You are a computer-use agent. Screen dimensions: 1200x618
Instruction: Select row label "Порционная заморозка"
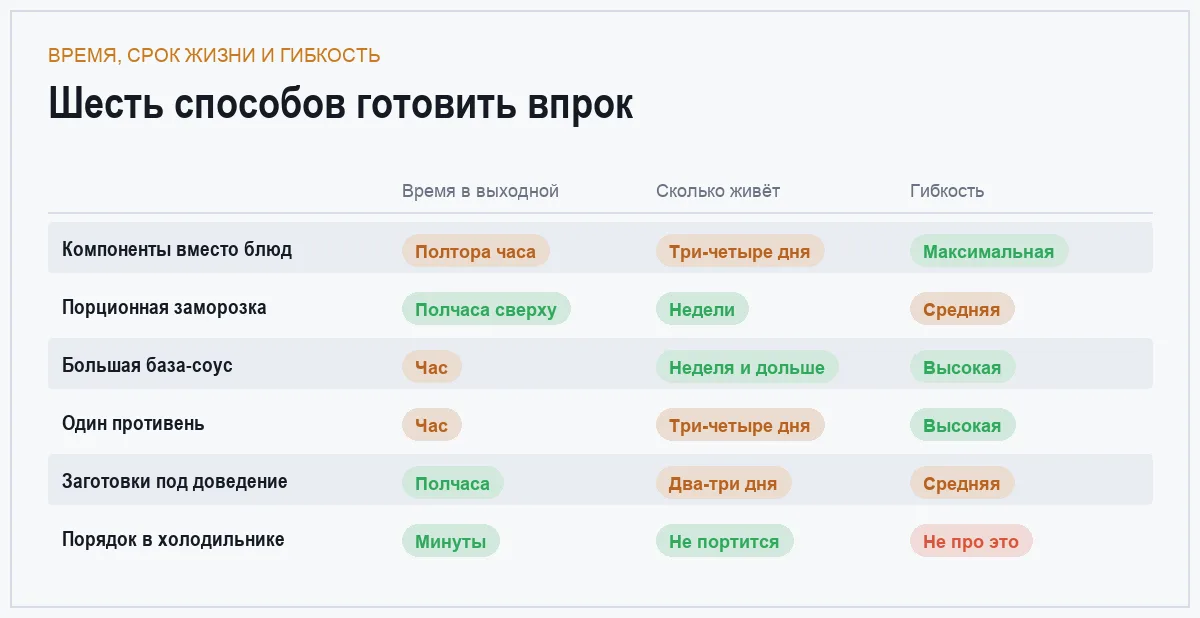pos(164,307)
